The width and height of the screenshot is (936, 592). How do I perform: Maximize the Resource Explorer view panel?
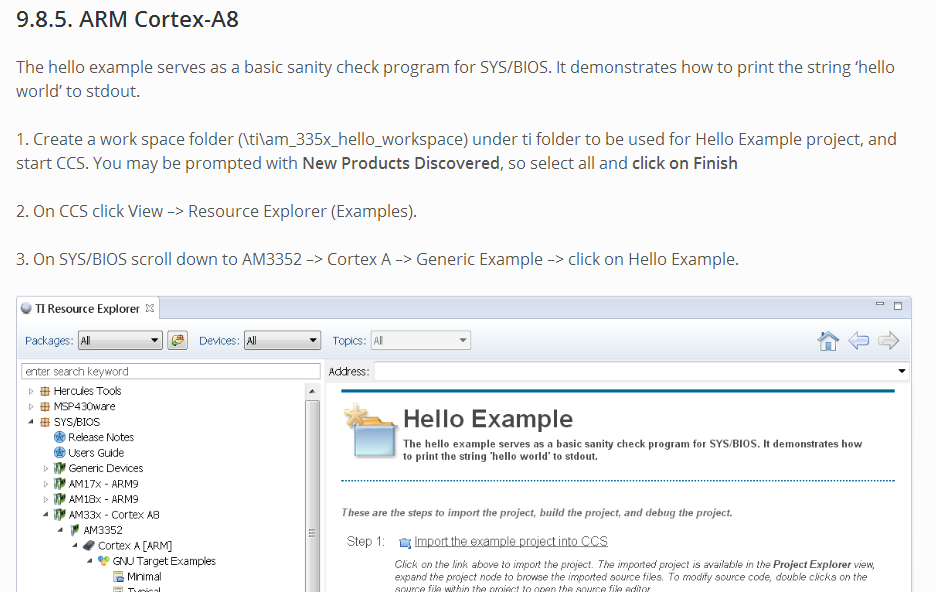pos(898,306)
